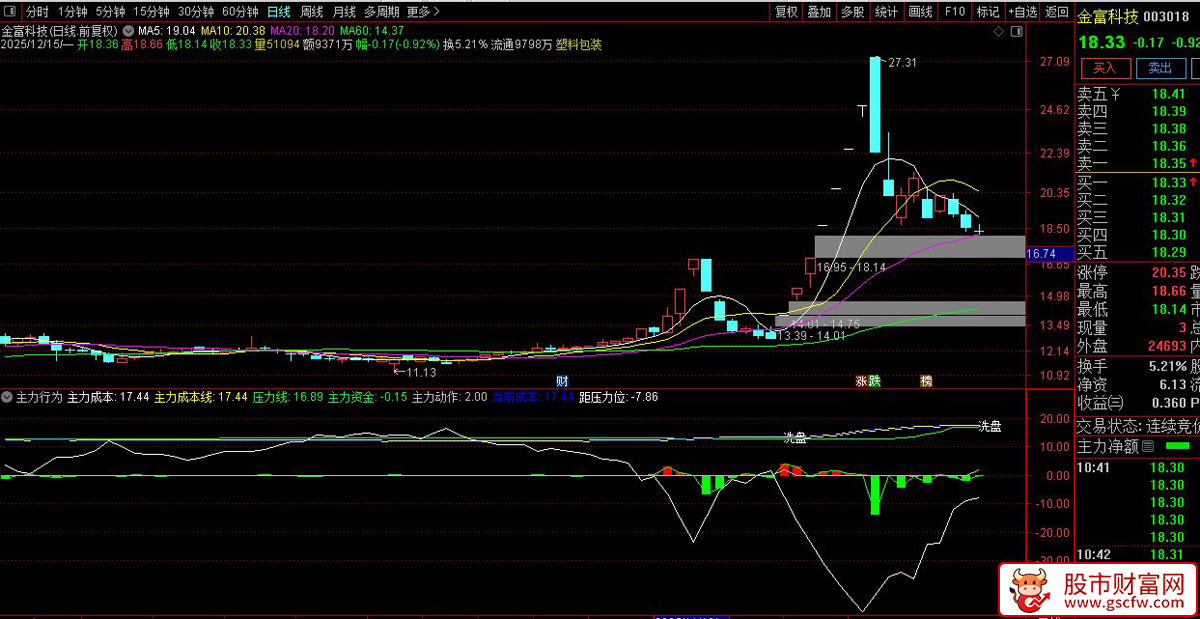
Task: Click the 榜 event marker below the chart
Action: (926, 381)
